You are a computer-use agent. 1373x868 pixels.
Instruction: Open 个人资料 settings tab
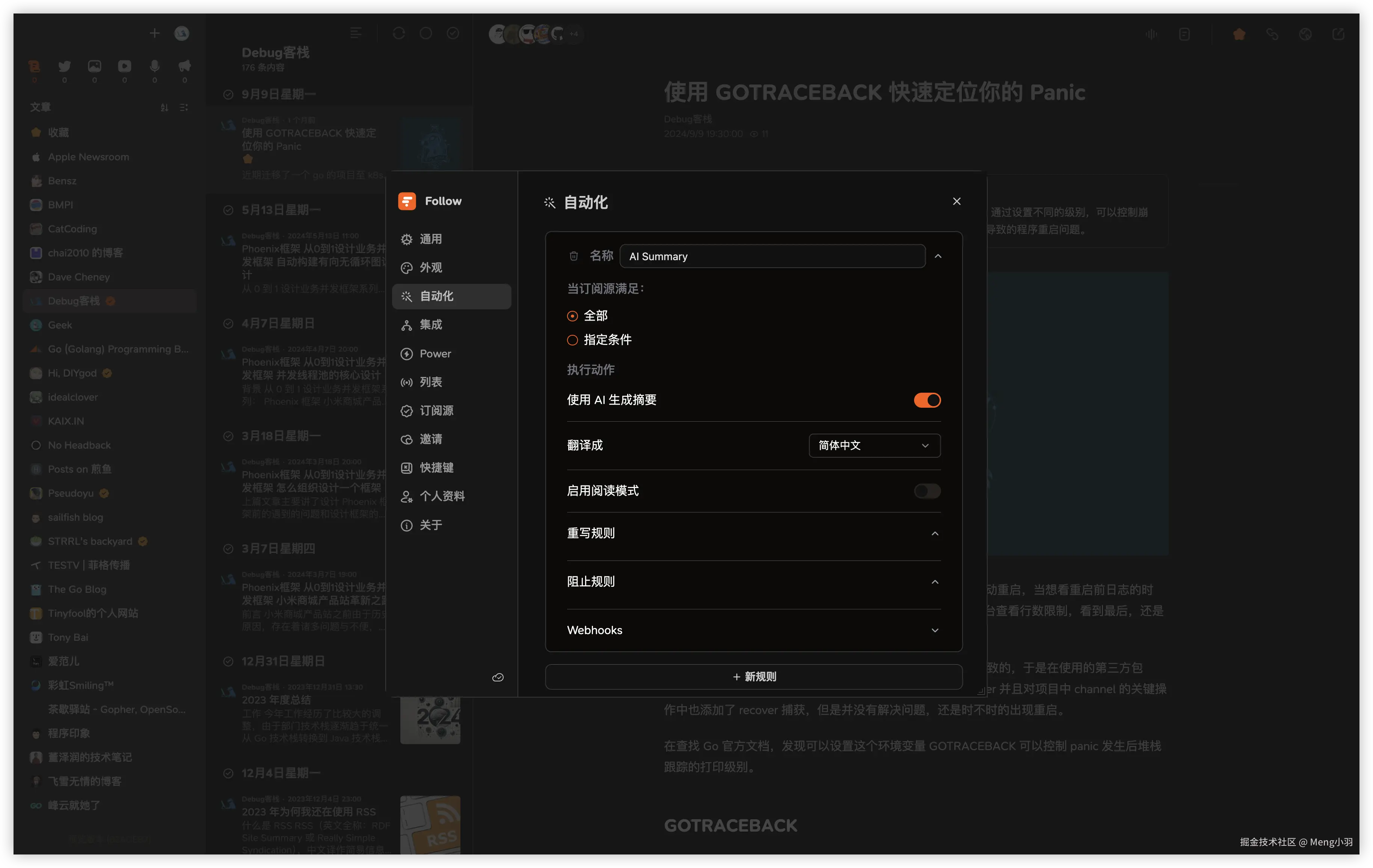pos(451,496)
